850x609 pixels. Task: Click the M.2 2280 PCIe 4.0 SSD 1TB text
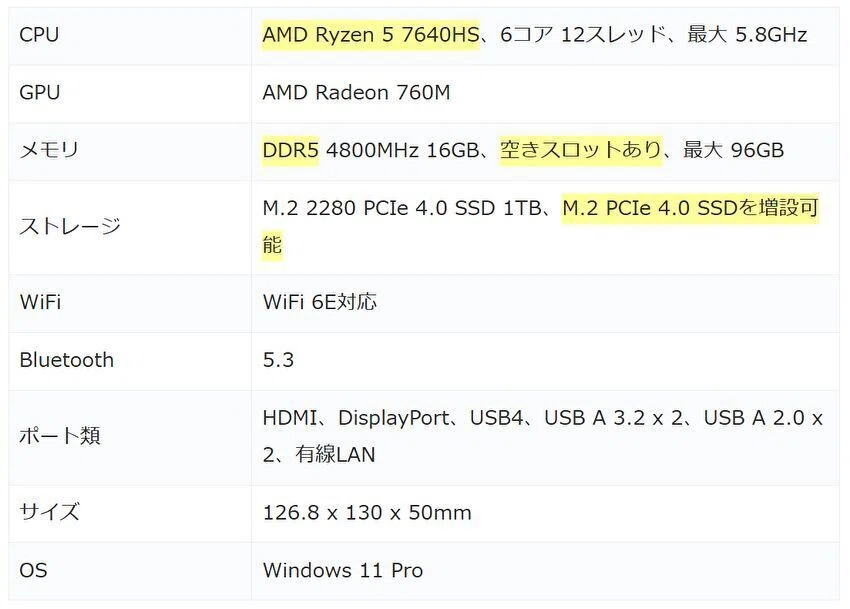[402, 208]
